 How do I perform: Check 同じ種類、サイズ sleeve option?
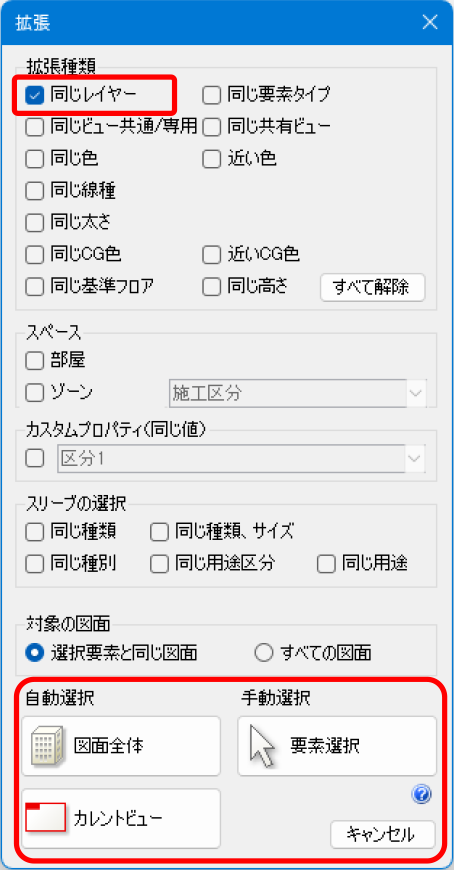[160, 533]
